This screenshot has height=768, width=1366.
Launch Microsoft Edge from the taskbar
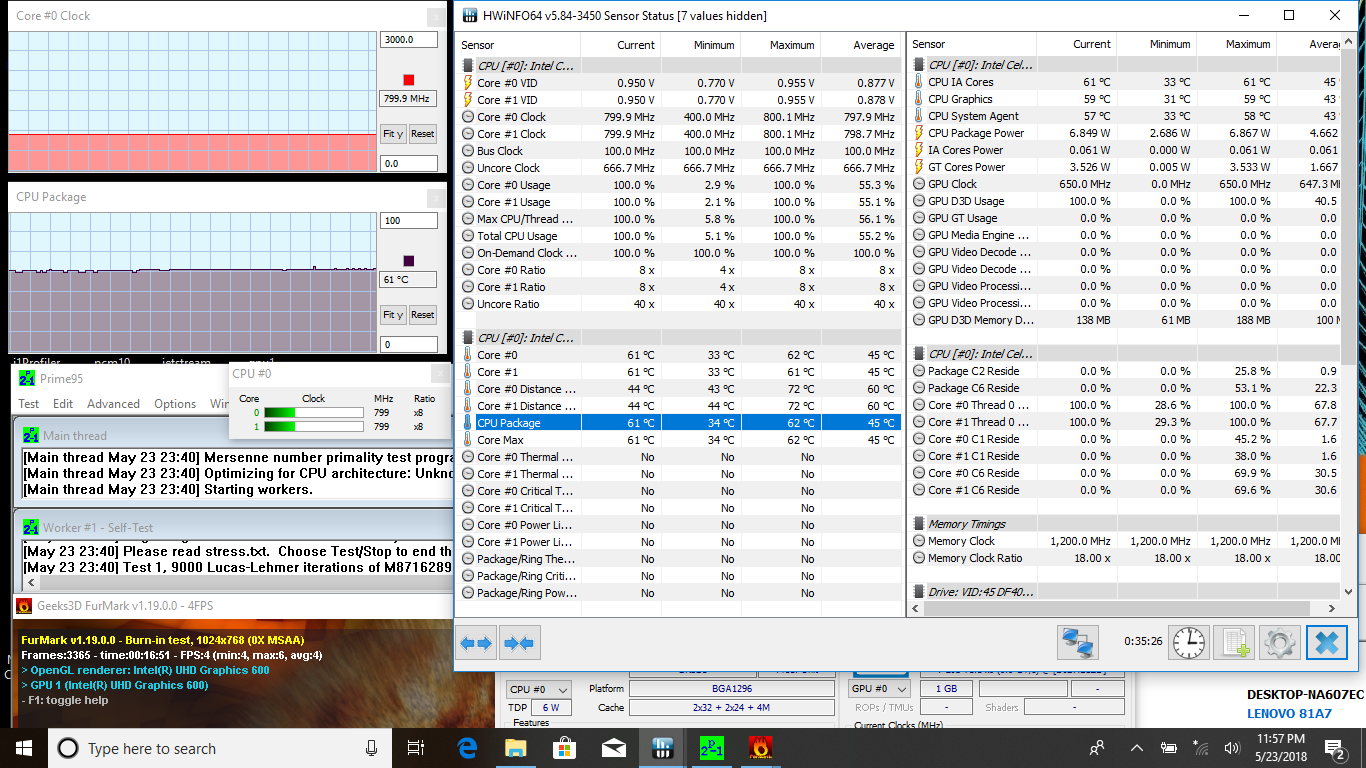click(467, 748)
